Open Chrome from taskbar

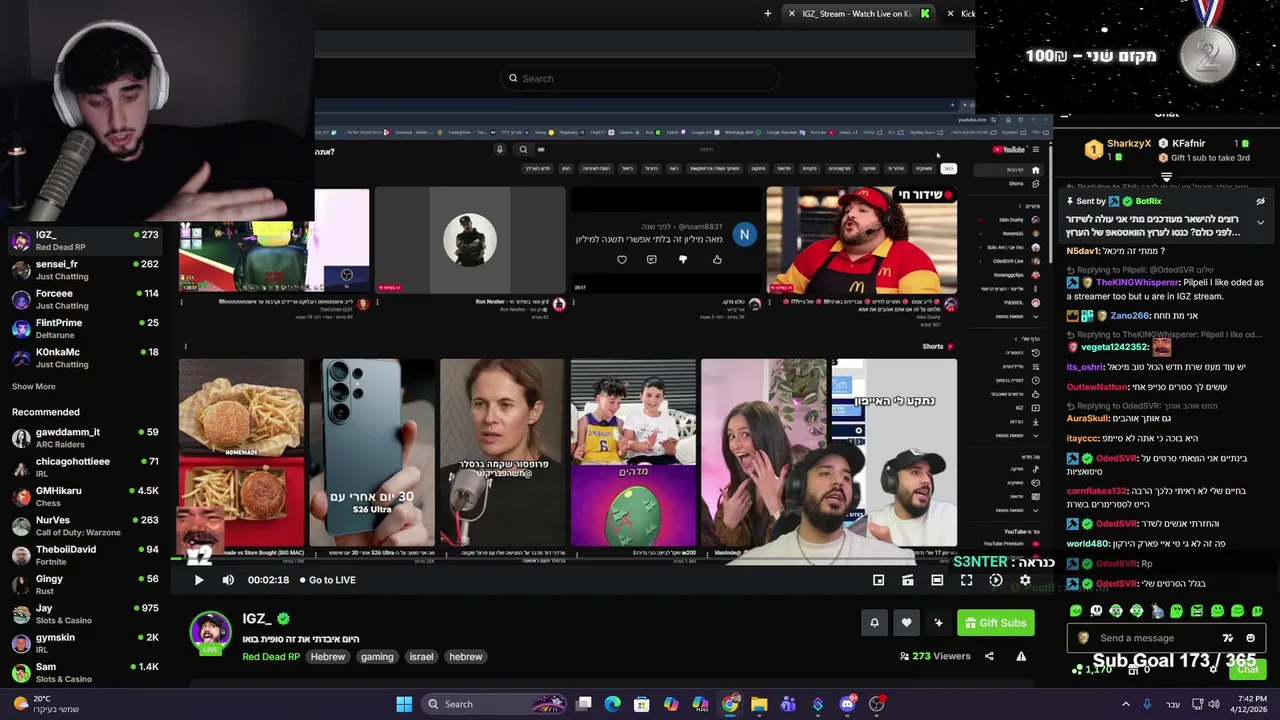click(x=730, y=704)
